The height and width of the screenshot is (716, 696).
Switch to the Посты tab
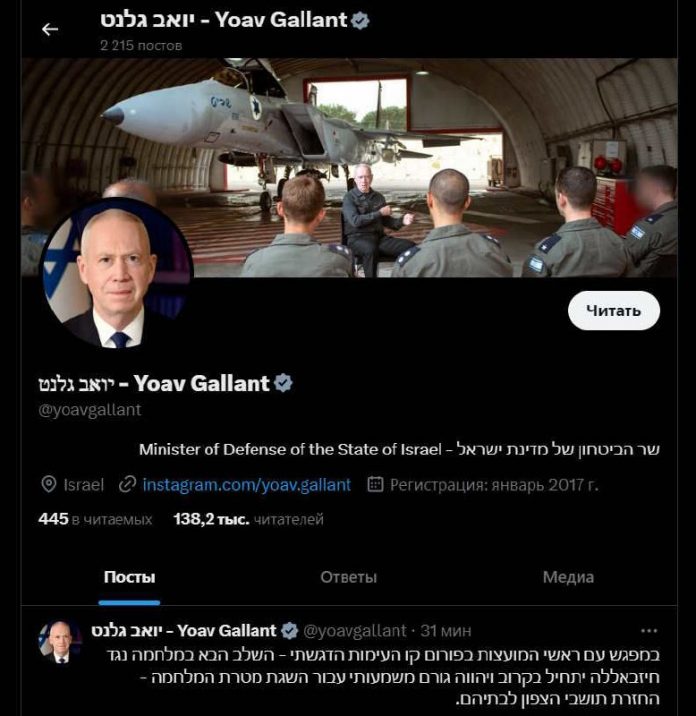[129, 577]
